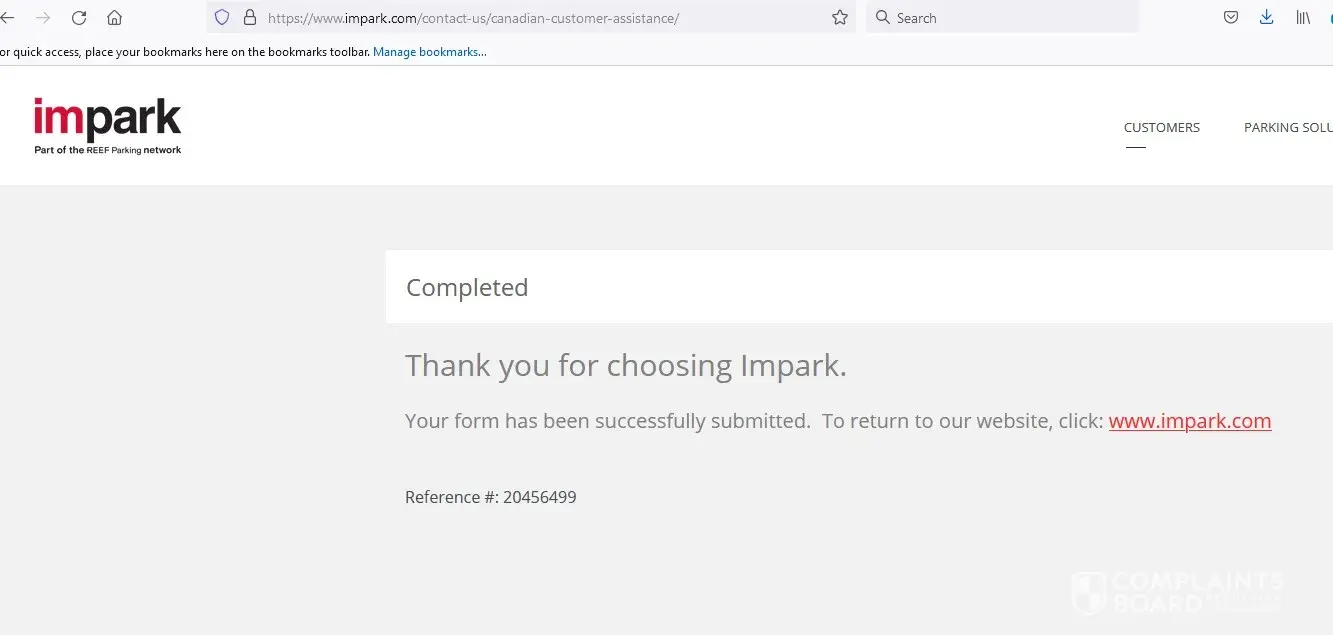
Task: Open the Library menu
Action: pos(1303,18)
